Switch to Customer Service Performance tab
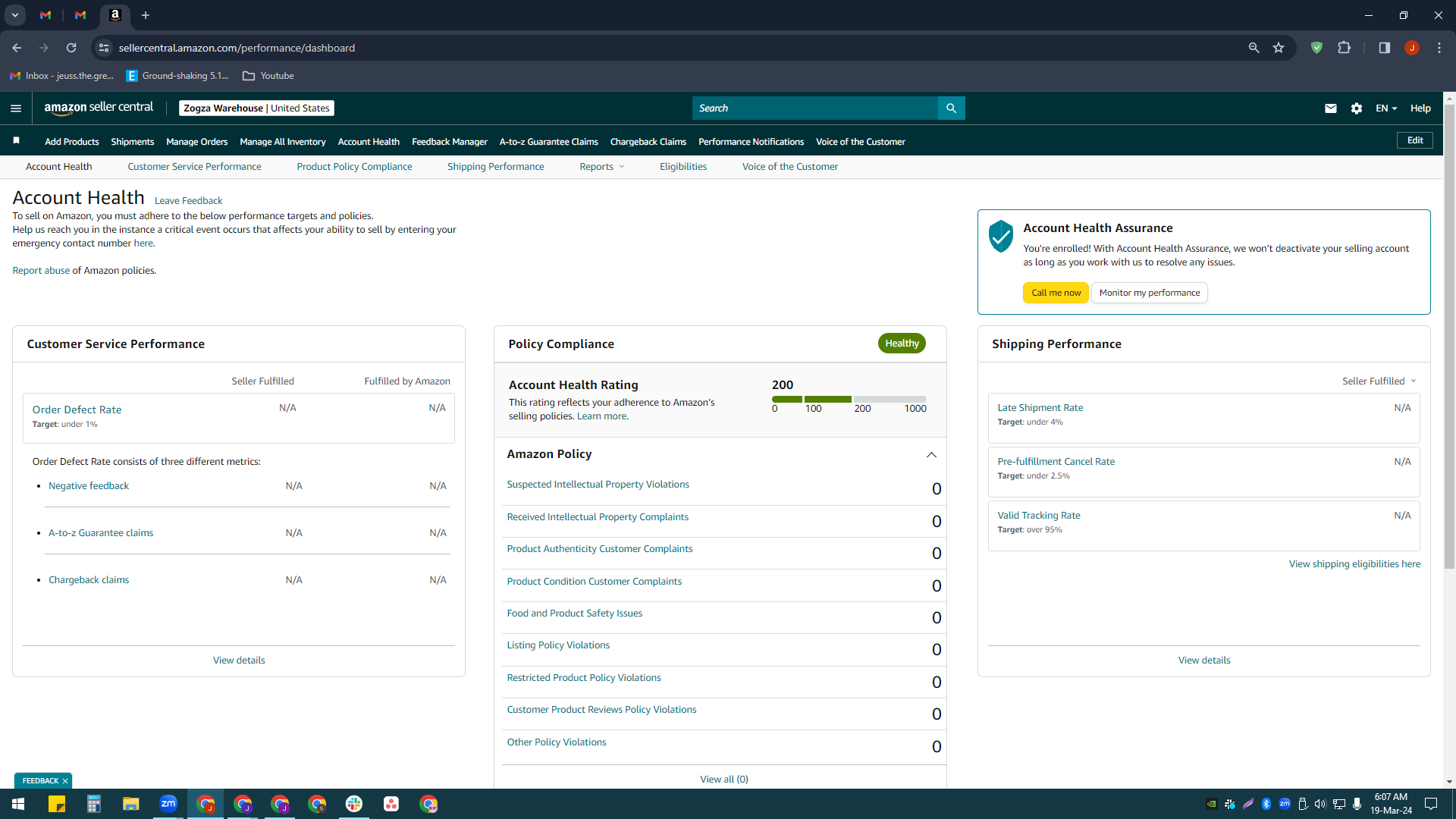The height and width of the screenshot is (819, 1456). (x=194, y=167)
